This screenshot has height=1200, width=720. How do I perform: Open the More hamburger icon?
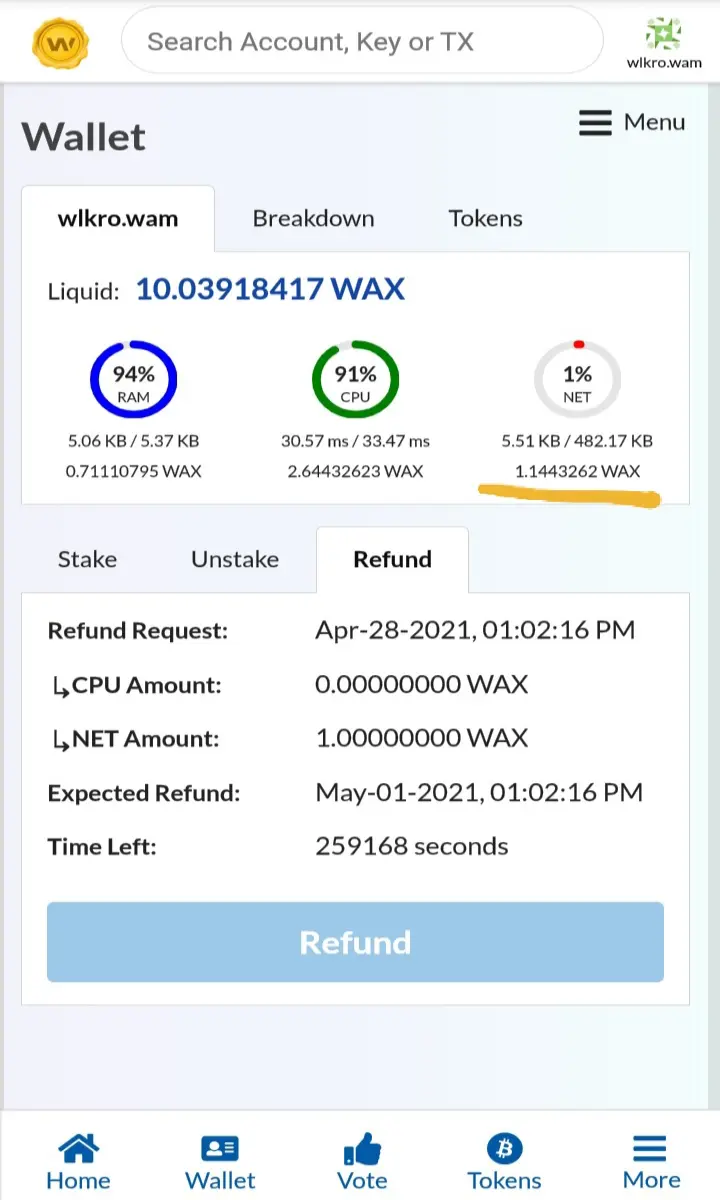click(651, 1148)
